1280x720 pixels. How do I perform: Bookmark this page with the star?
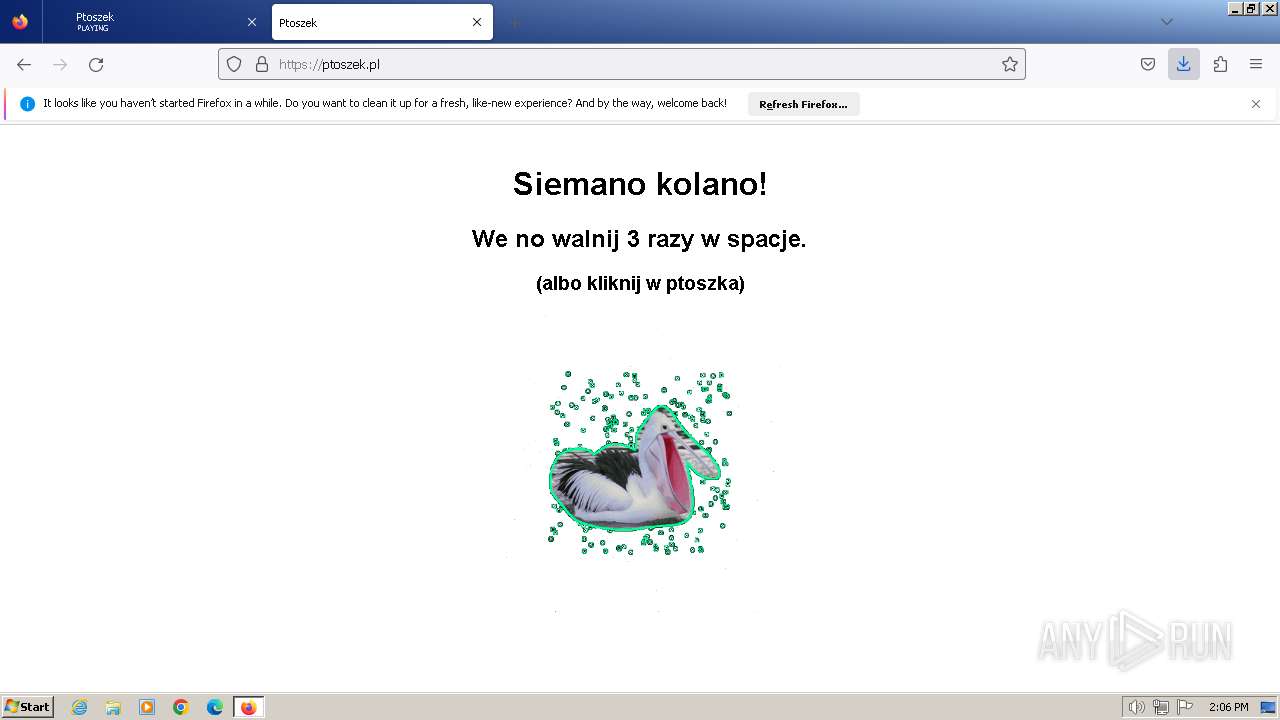(x=1010, y=64)
